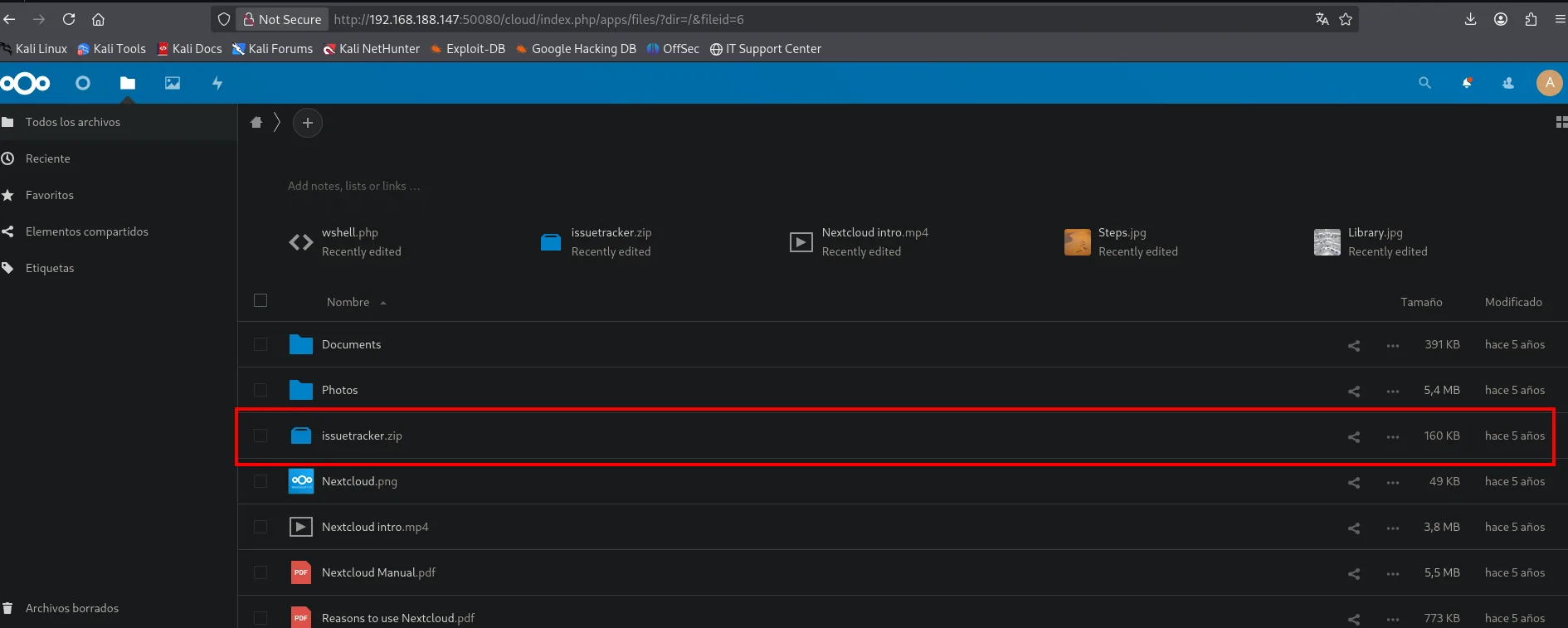Viewport: 1568px width, 628px height.
Task: Open recently edited wshell.php
Action: (345, 241)
